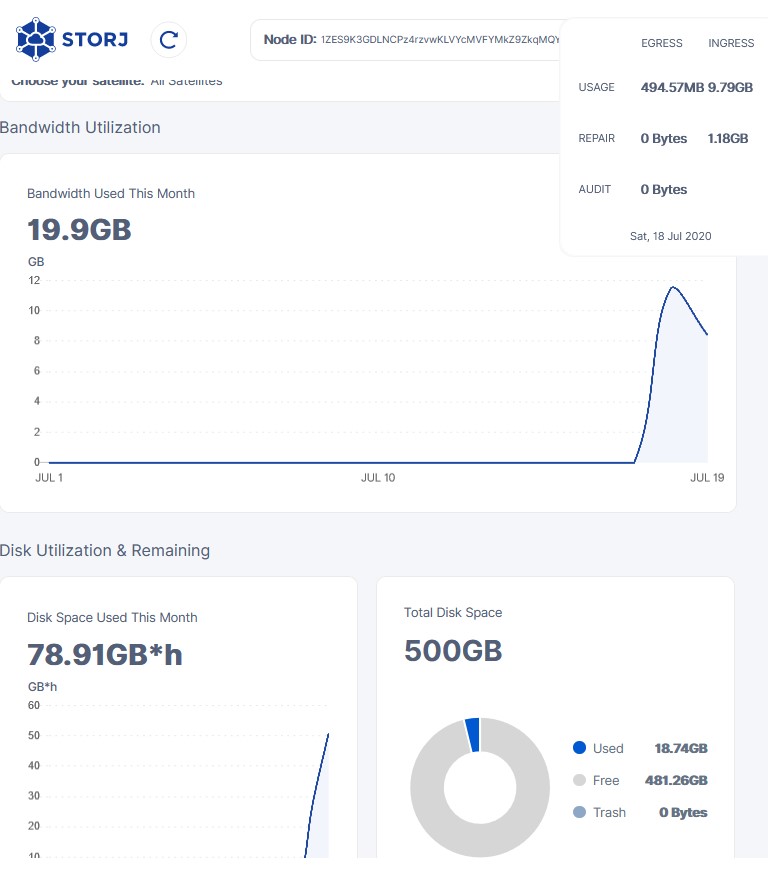
Task: Click the JUL 10 axis label
Action: coord(377,478)
